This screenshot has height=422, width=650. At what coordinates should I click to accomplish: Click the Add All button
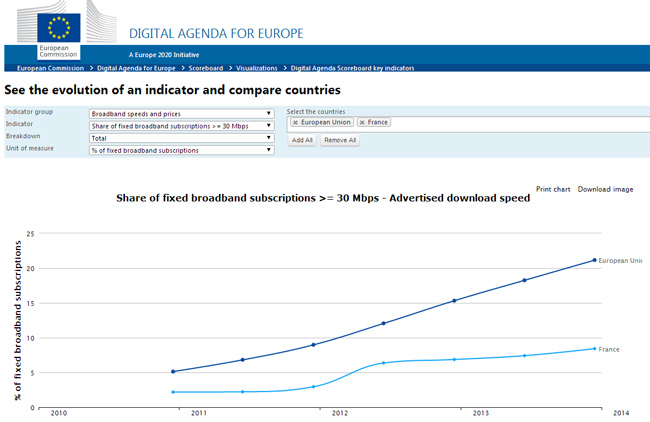[x=302, y=141]
